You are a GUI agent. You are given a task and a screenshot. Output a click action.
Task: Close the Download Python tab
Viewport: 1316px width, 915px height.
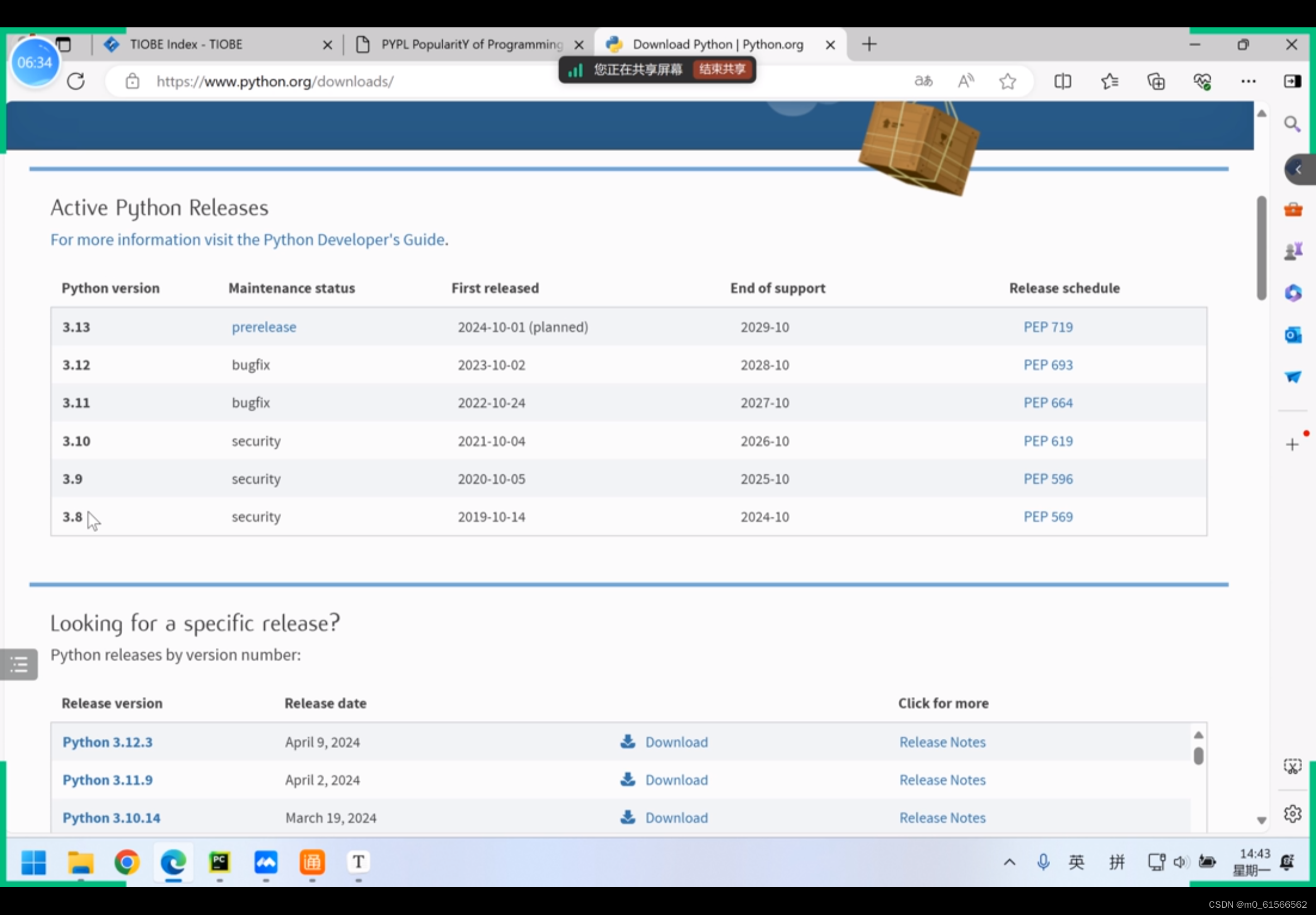click(830, 45)
